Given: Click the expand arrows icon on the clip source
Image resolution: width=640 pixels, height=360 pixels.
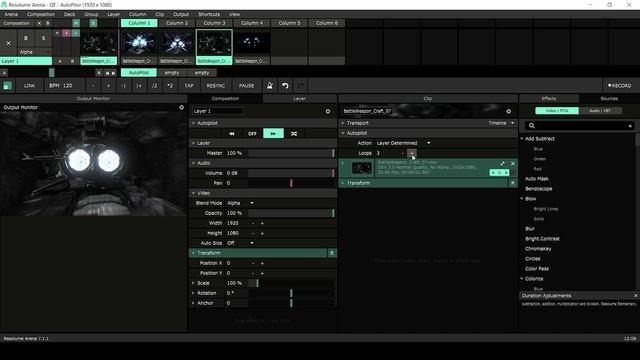Looking at the screenshot, I should tap(502, 163).
